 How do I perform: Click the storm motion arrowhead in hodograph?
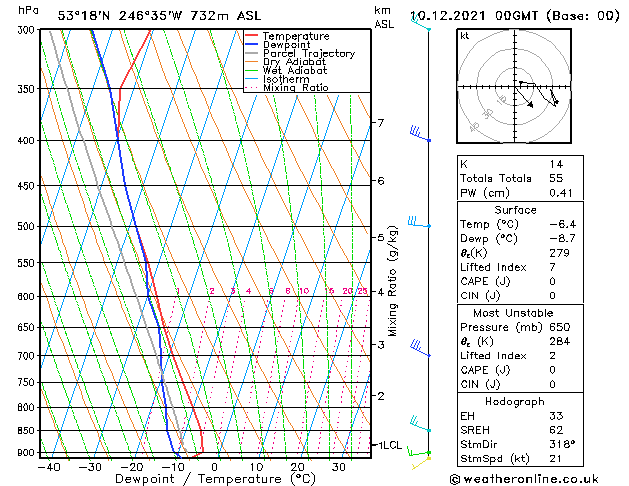tap(530, 104)
